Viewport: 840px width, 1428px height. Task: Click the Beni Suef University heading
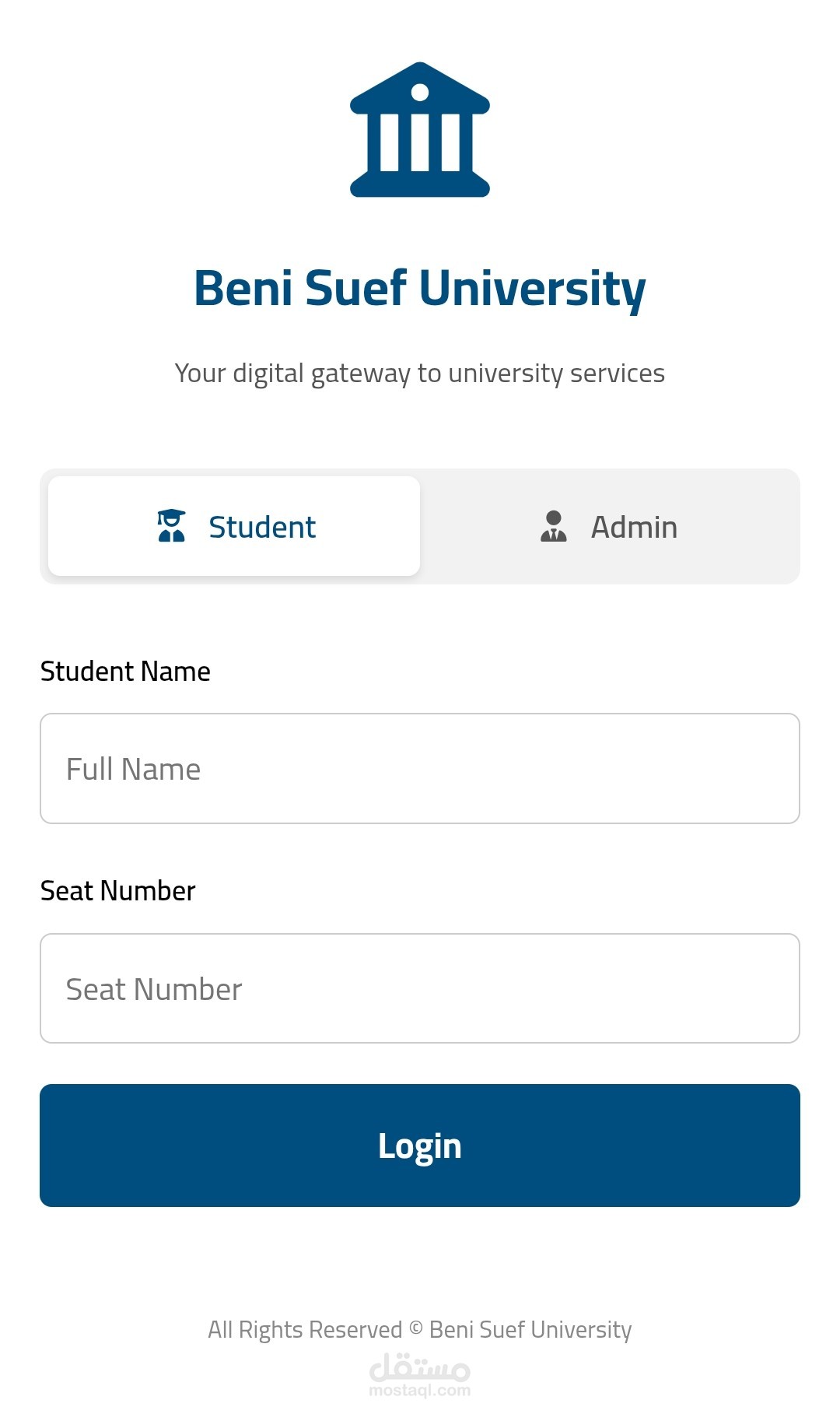420,288
